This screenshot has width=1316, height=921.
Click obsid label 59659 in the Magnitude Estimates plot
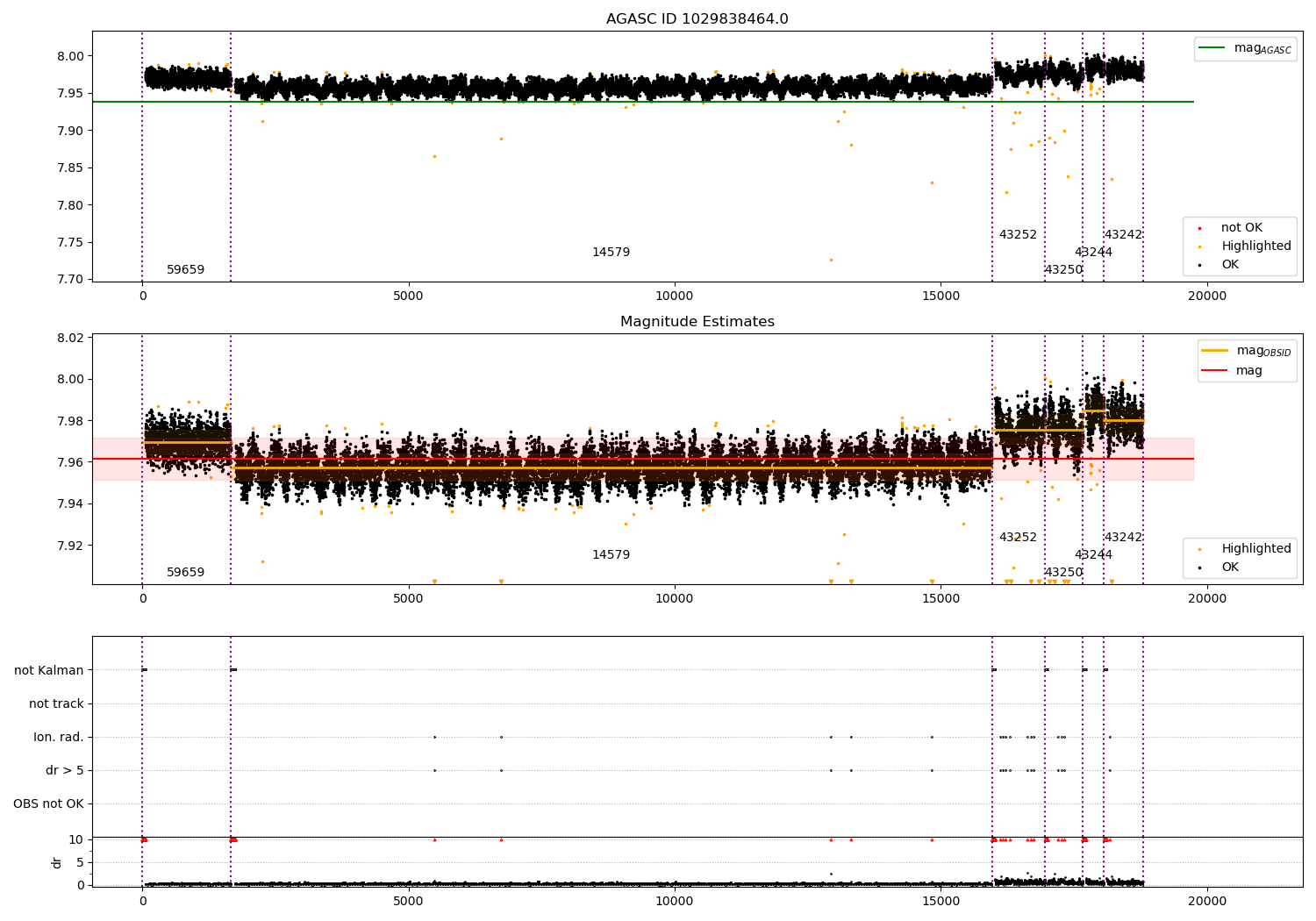(185, 573)
